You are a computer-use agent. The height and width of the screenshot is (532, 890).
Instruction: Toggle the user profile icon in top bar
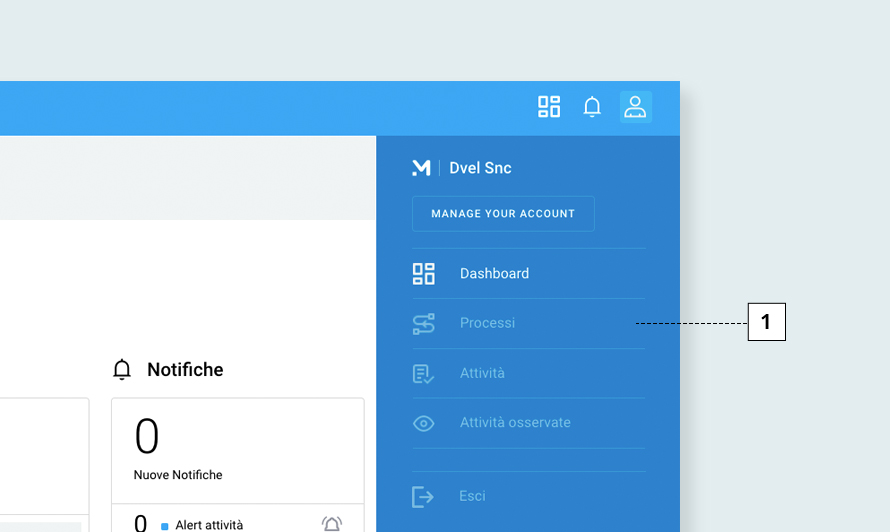tap(636, 107)
